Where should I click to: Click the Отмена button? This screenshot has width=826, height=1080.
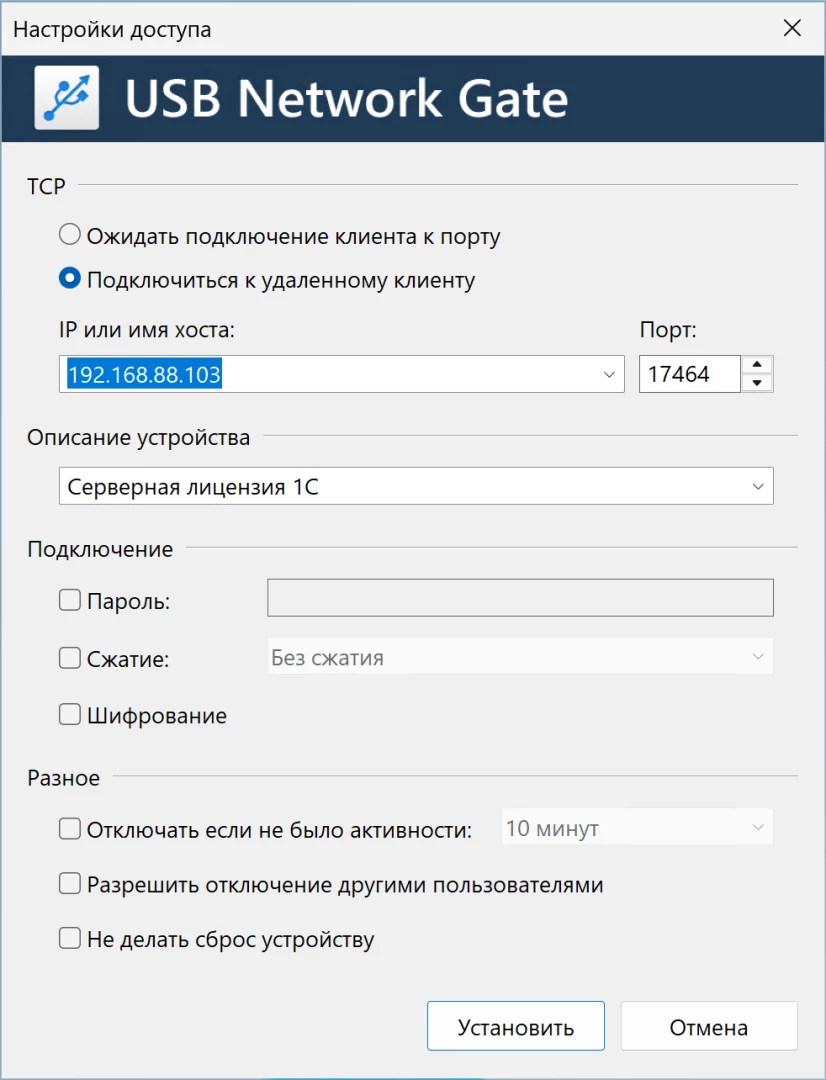coord(708,1027)
